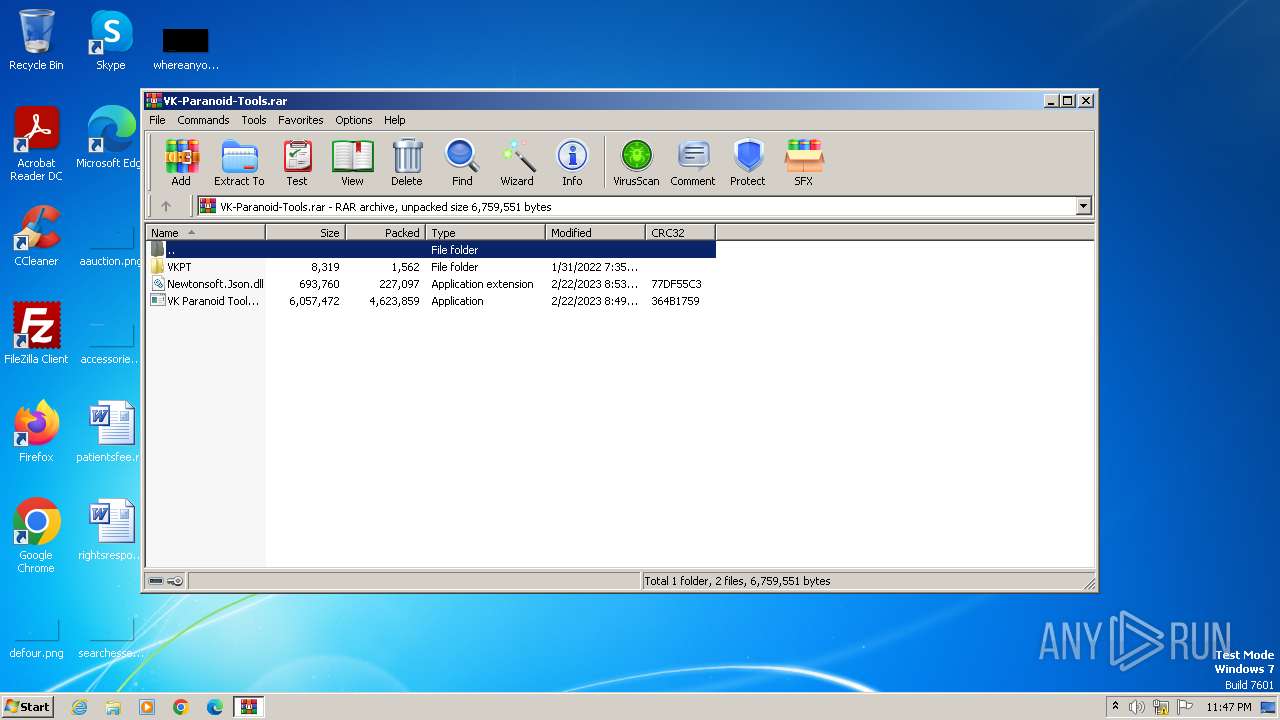Click the taskbar clock 11:47 PM
The width and height of the screenshot is (1280, 720).
tap(1228, 707)
